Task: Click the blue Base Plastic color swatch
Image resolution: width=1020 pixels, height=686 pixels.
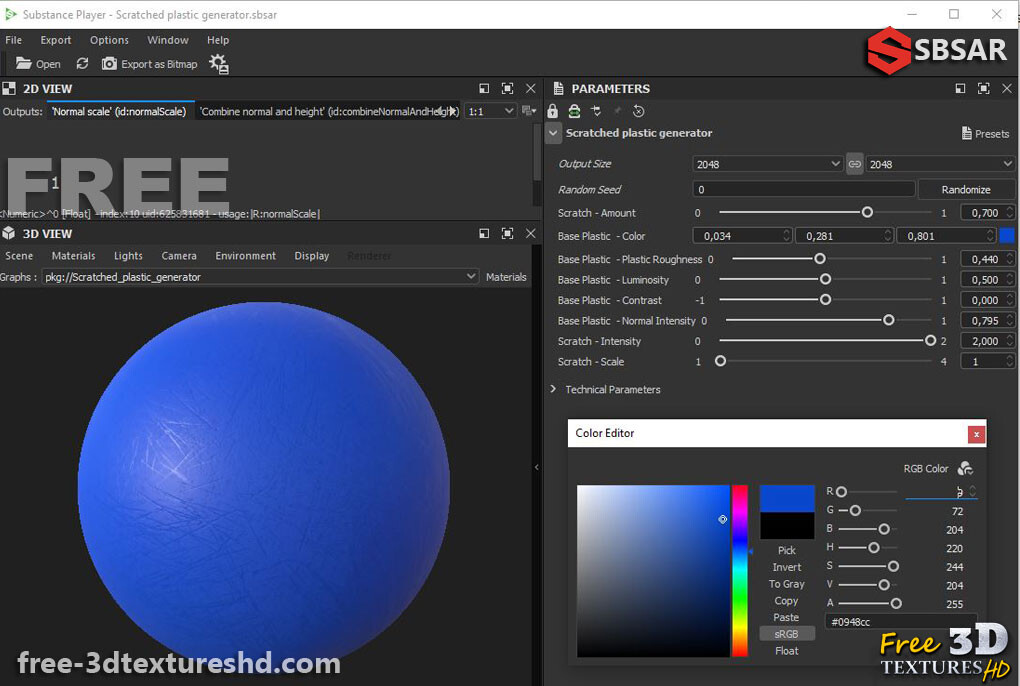Action: tap(1007, 235)
